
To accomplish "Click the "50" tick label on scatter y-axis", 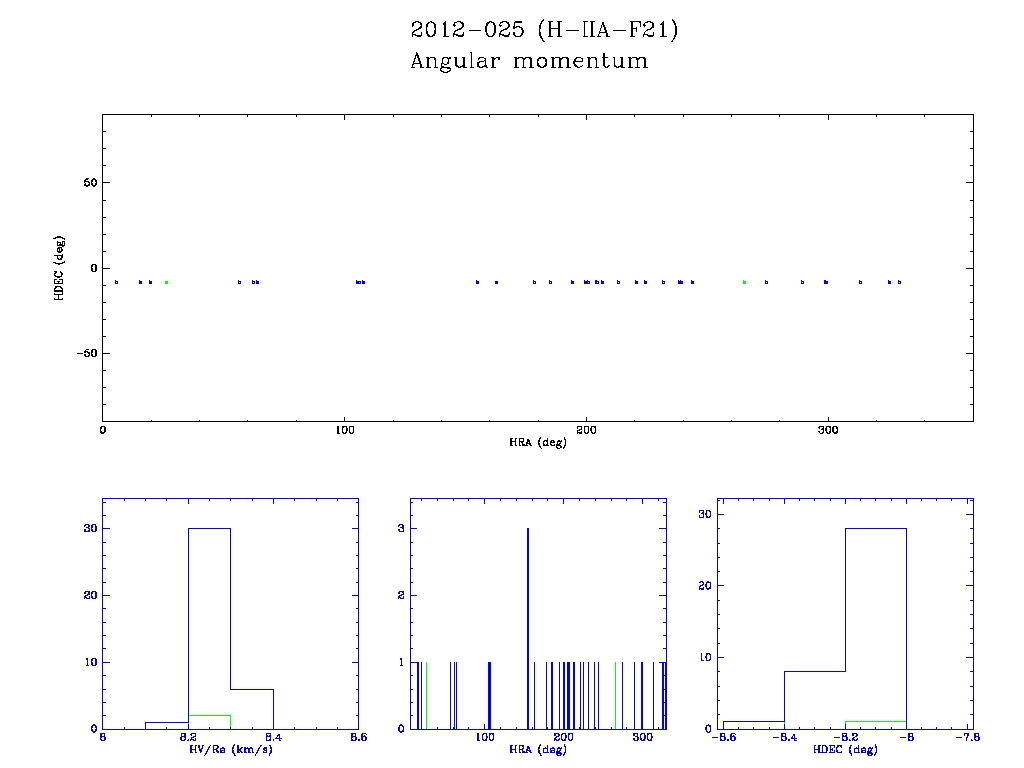I will 89,183.
